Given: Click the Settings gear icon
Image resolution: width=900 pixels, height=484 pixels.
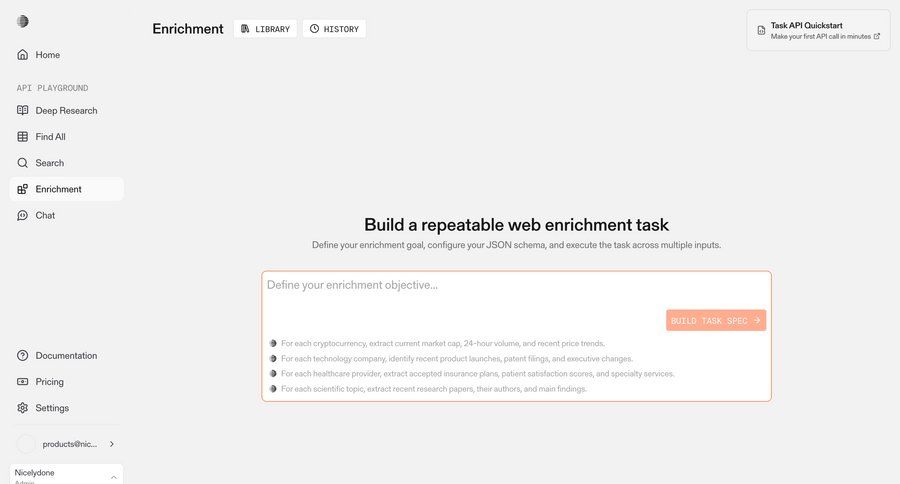Looking at the screenshot, I should 23,408.
